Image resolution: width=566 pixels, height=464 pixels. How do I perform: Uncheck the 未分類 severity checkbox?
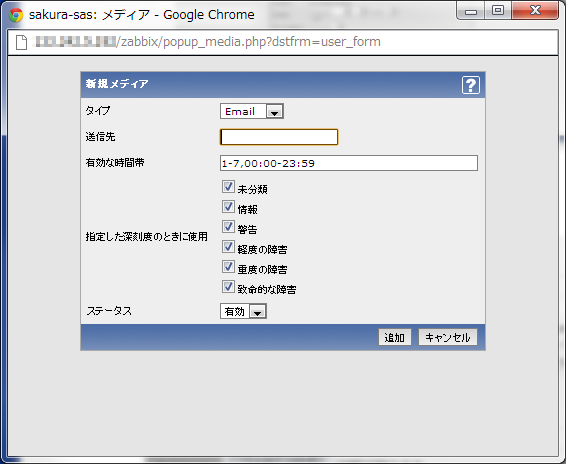coord(228,187)
